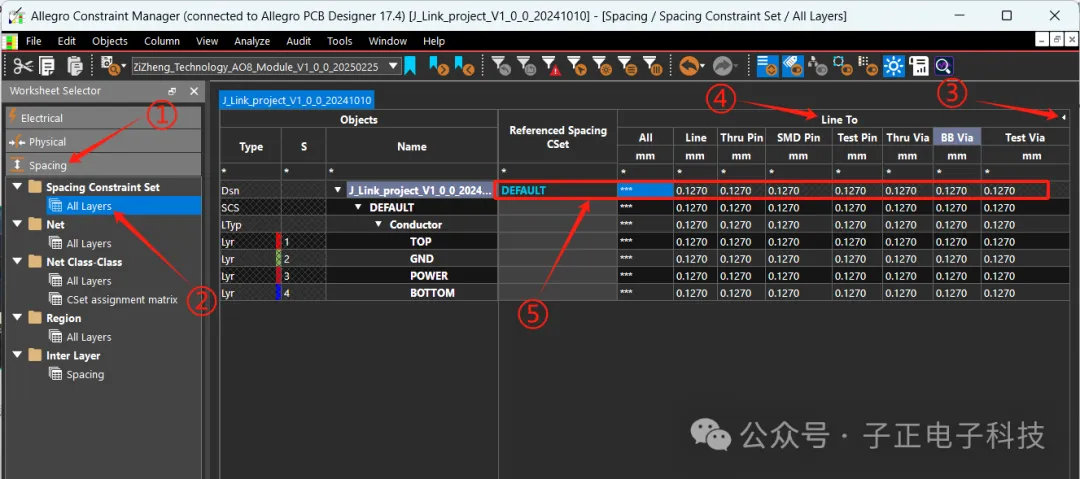Open the Objects menu
Viewport: 1080px width, 479px height.
(110, 41)
